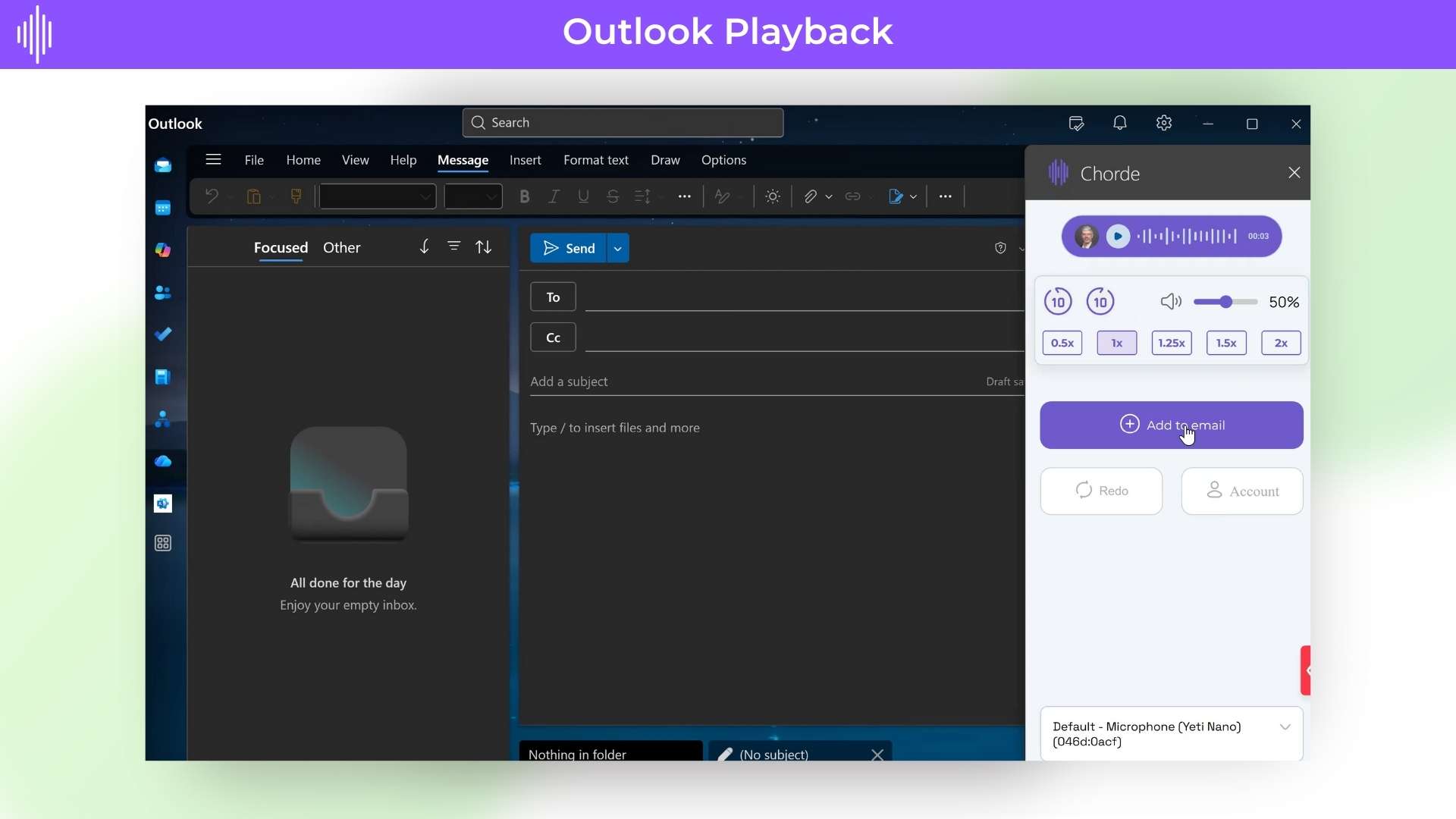
Task: Open the People app icon
Action: 163,292
